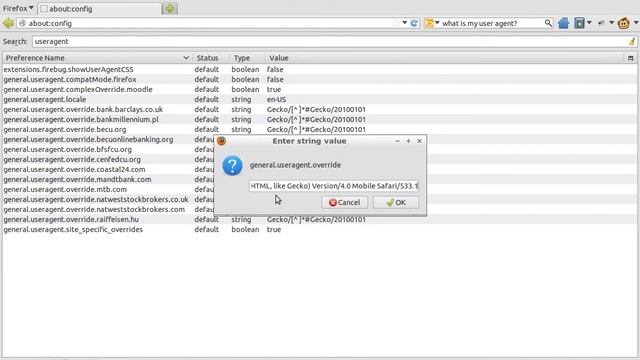This screenshot has height=360, width=640.
Task: Select general.useragent.override.bank.barclays.co.uk row
Action: tap(320, 109)
